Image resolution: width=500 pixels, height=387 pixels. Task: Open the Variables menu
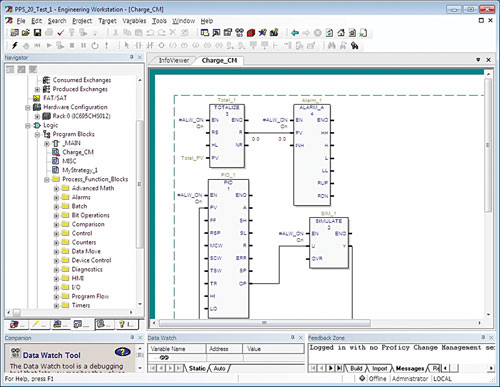coord(134,21)
